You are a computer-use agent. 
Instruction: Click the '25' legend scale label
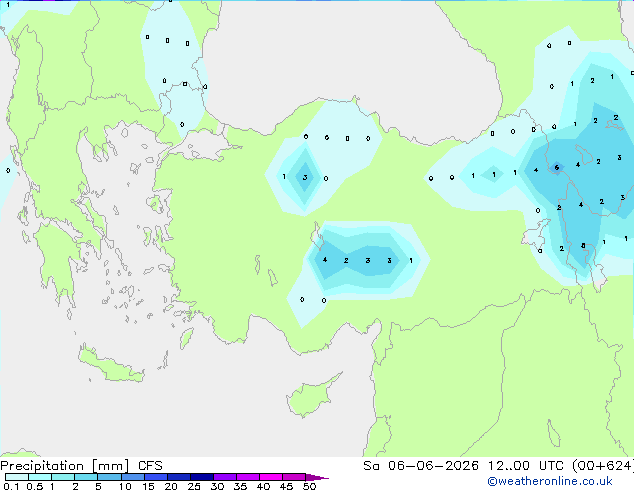[194, 486]
